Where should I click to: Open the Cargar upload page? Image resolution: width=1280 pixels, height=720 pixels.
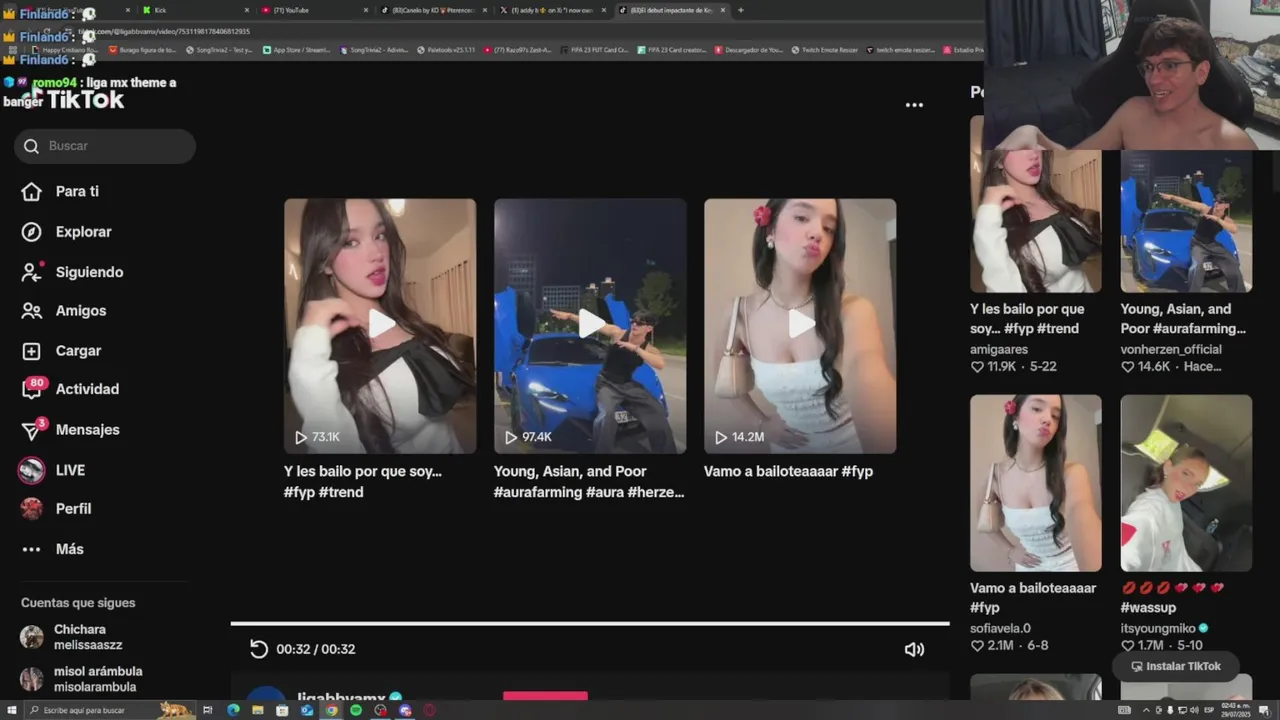[63, 350]
